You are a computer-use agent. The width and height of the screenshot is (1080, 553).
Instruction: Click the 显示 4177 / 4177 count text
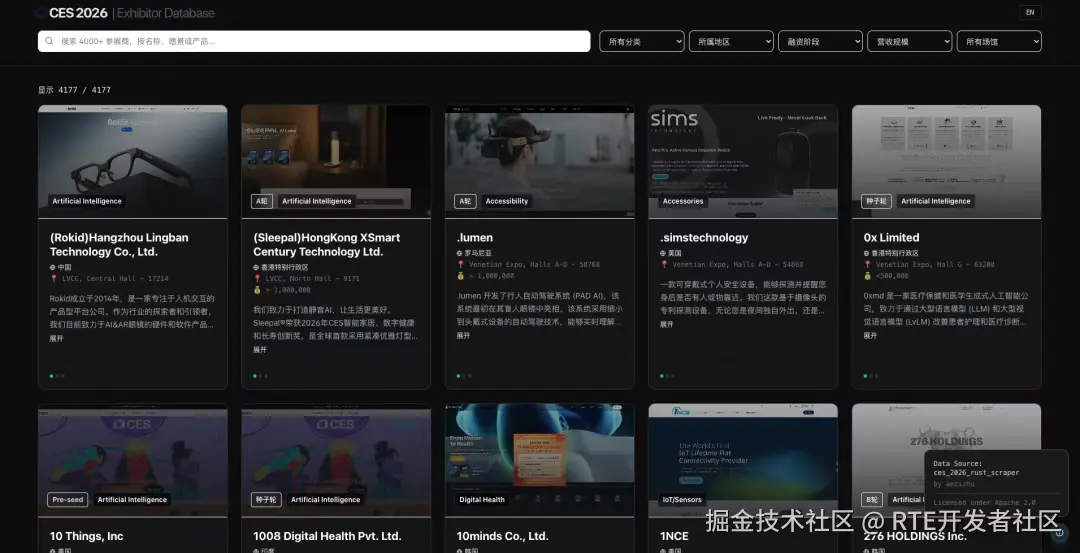pos(74,90)
